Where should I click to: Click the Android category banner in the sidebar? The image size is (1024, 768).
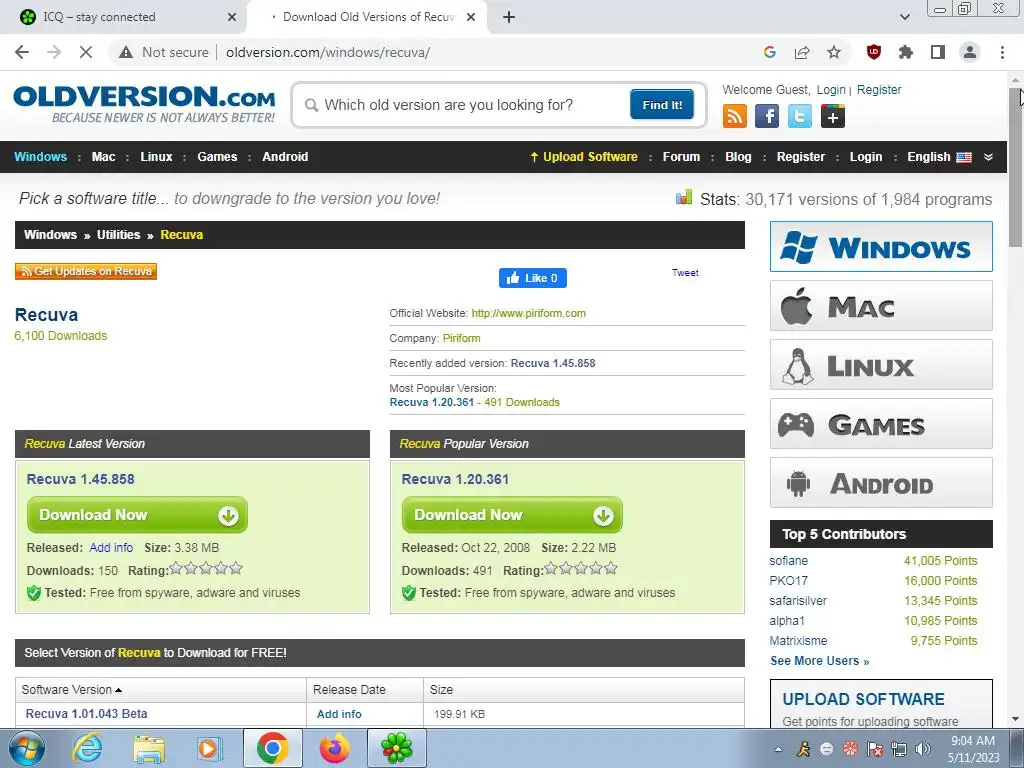[x=881, y=483]
